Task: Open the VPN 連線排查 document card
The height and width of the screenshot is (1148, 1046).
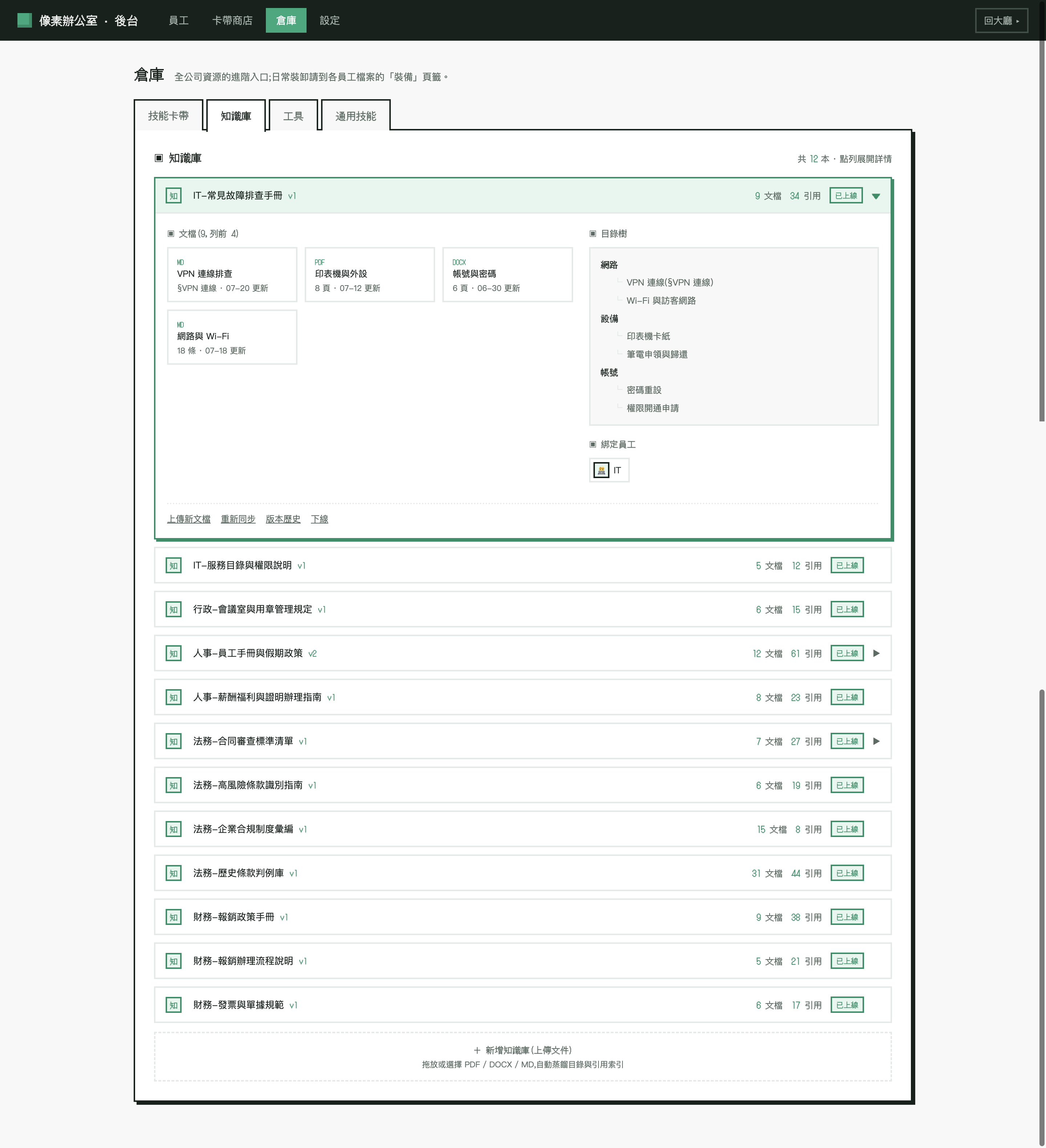Action: click(x=232, y=275)
